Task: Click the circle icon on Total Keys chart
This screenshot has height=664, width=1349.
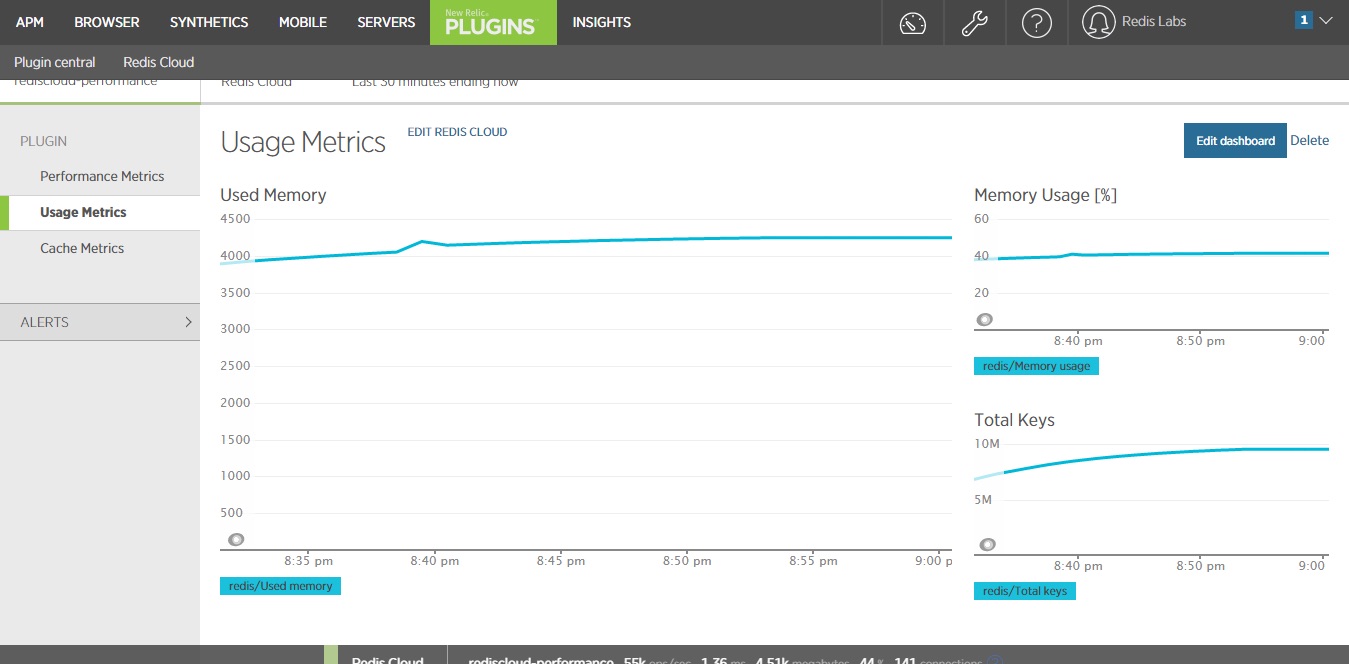Action: pyautogui.click(x=987, y=545)
